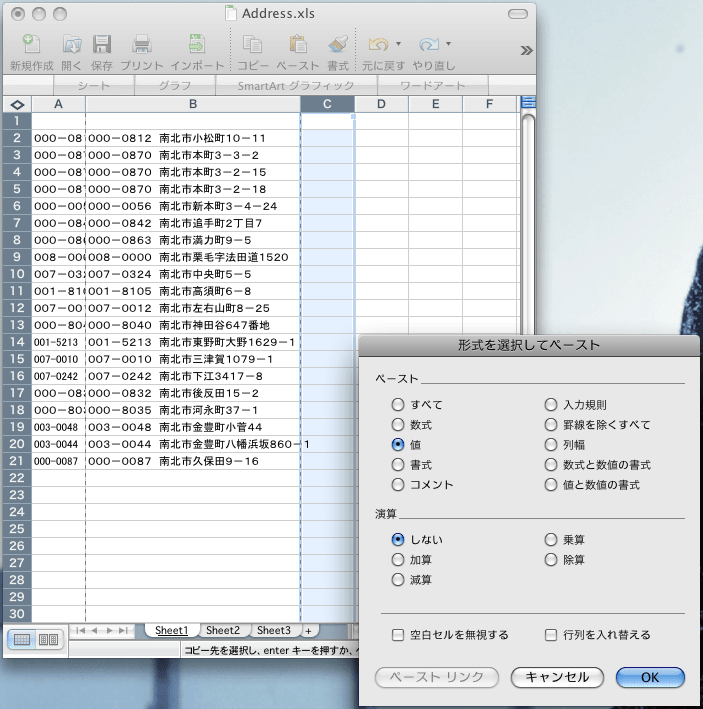Open the Redo history dropdown arrow
Screen dimensions: 703x709
448,44
